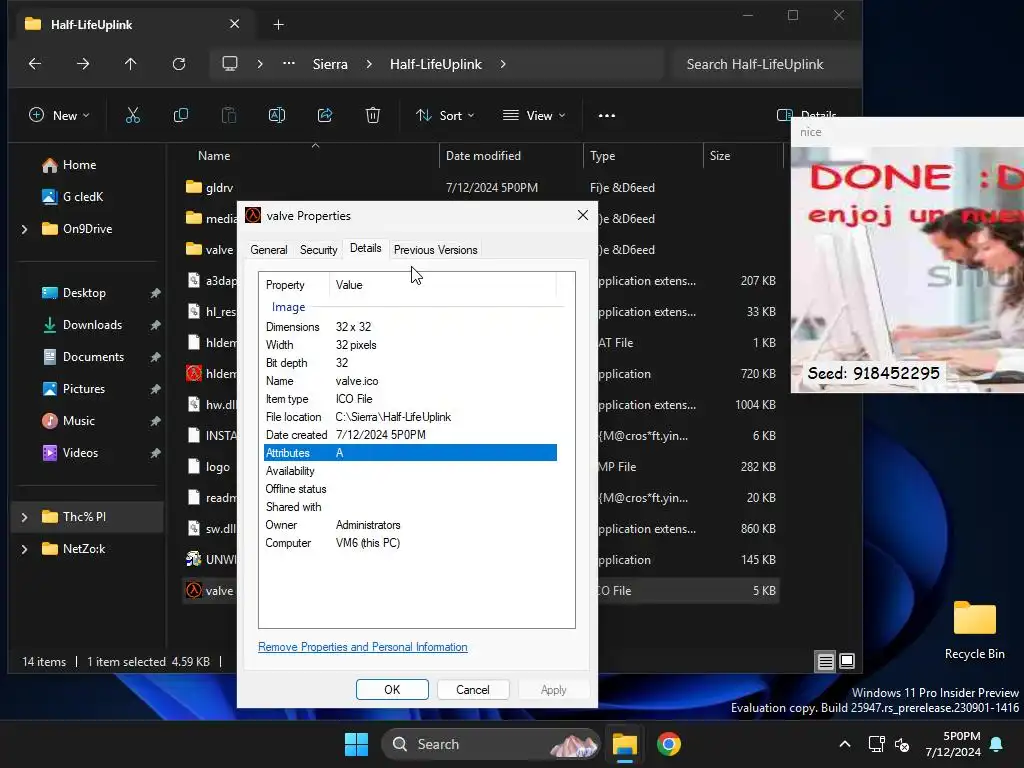Viewport: 1024px width, 768px height.
Task: Click the taskbar Search box
Action: pos(490,744)
